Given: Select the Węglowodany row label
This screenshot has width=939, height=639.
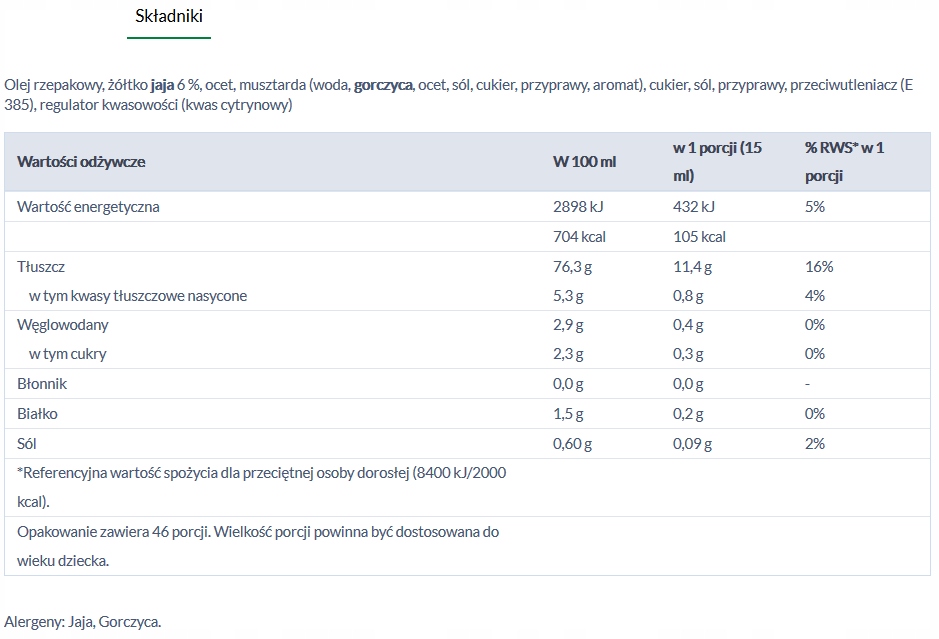Looking at the screenshot, I should click(63, 325).
